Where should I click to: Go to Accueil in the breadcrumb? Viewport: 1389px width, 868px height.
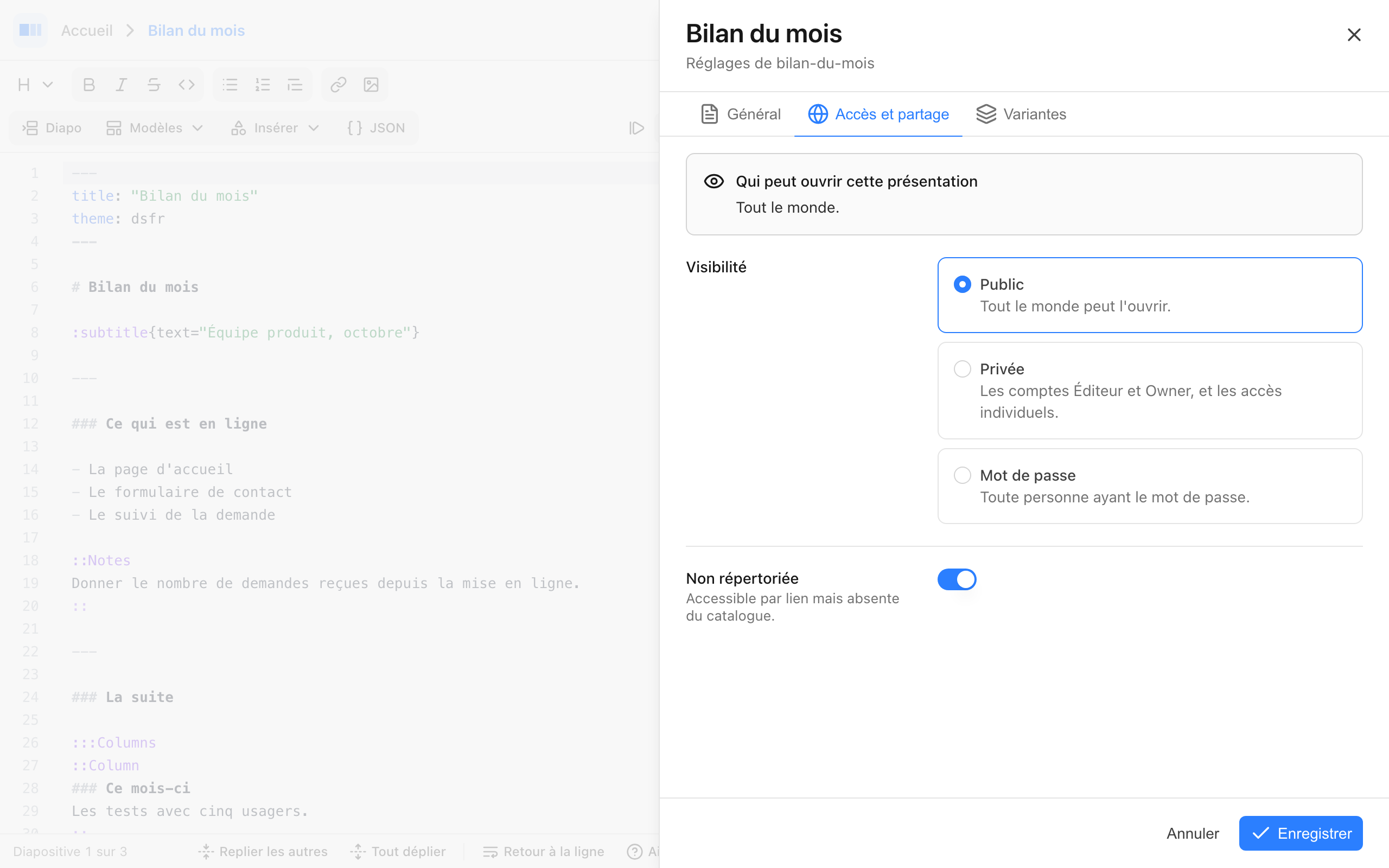pos(87,30)
